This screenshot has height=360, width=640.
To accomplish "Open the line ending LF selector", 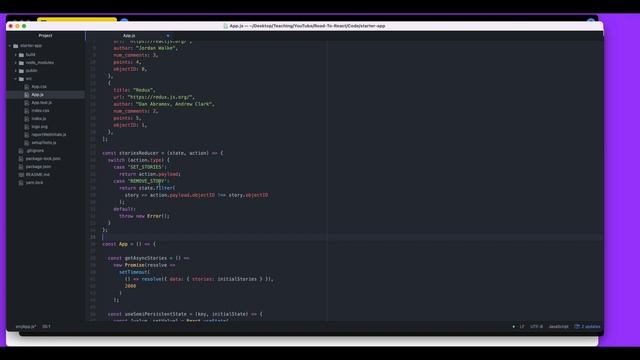I will pyautogui.click(x=522, y=327).
